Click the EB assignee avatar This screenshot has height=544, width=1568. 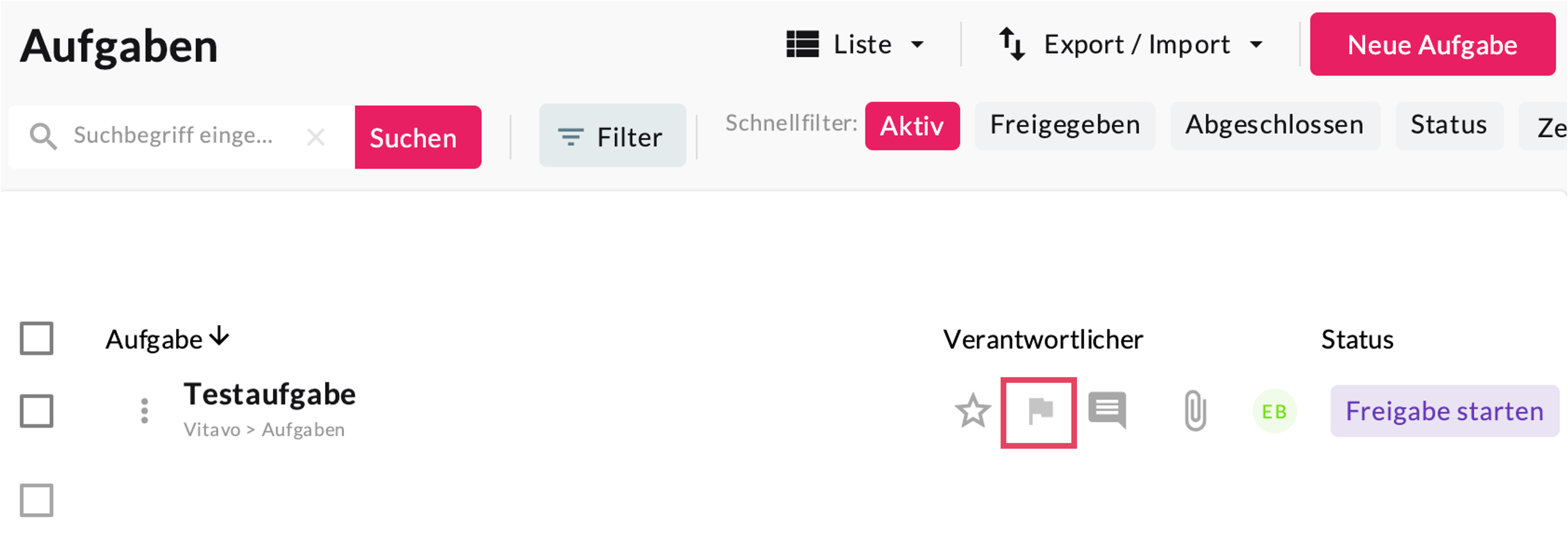[x=1274, y=411]
